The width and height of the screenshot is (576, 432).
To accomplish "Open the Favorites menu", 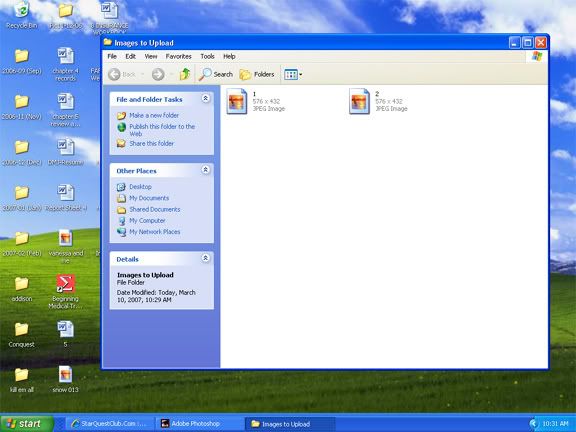I will coord(179,56).
